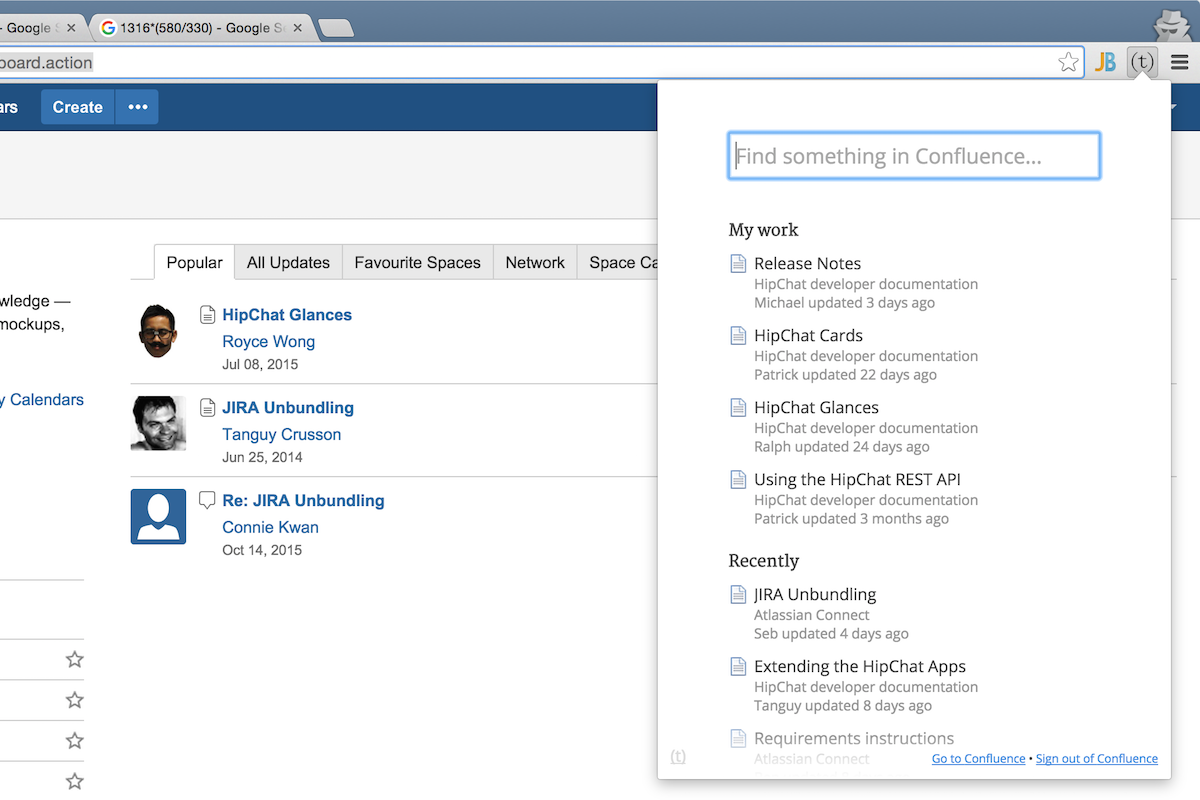Open the HipChat Glances dashboard link

287,315
